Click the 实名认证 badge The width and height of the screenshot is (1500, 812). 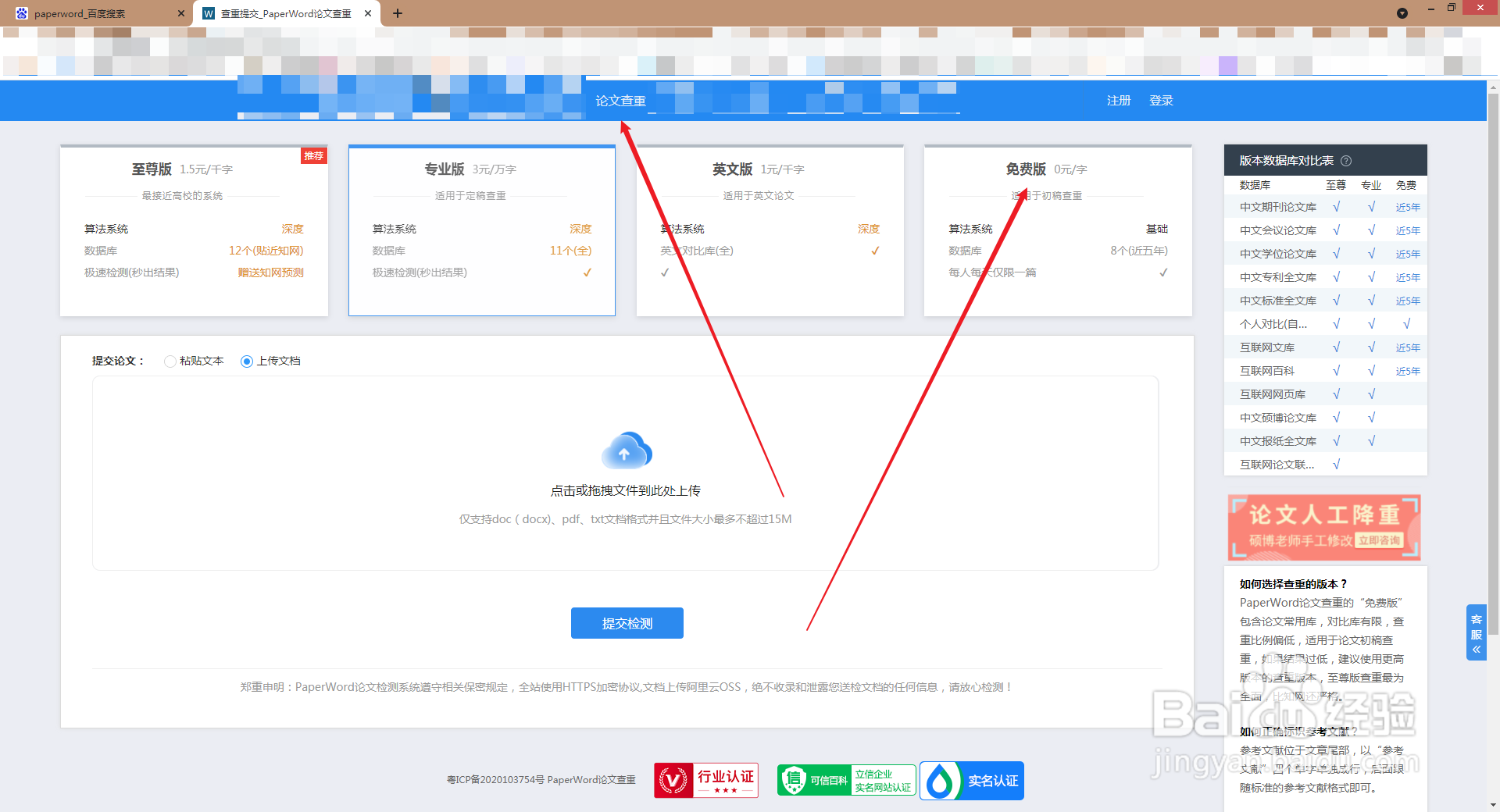(972, 780)
